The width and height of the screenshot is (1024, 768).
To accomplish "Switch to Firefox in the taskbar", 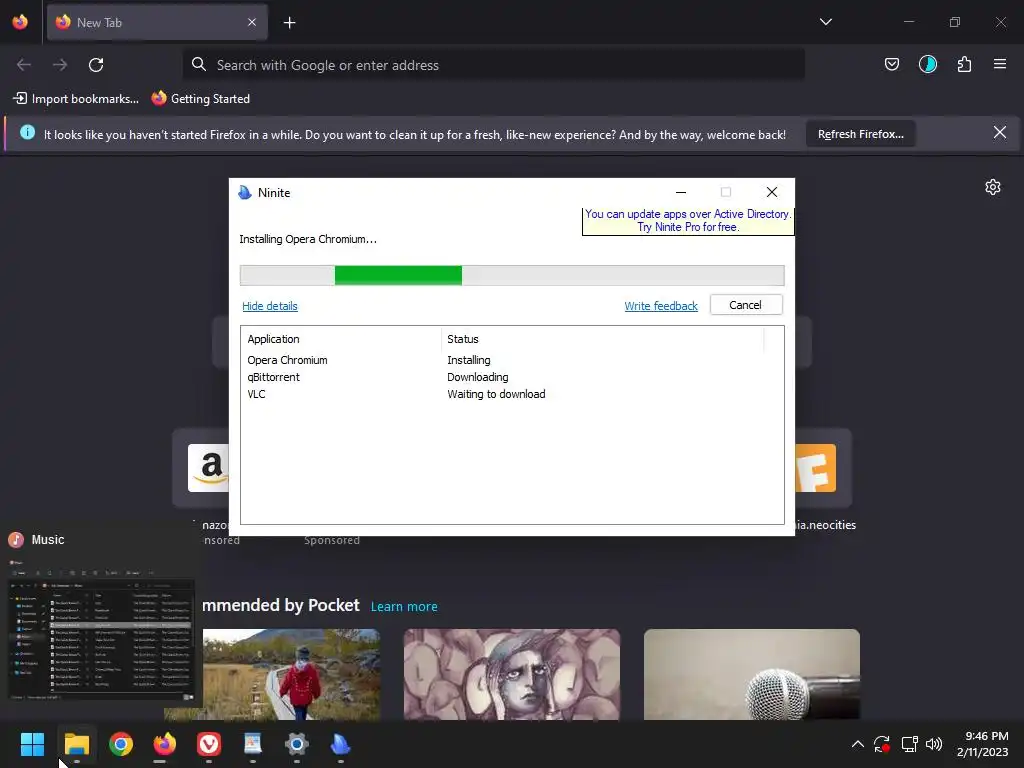I will pos(165,744).
